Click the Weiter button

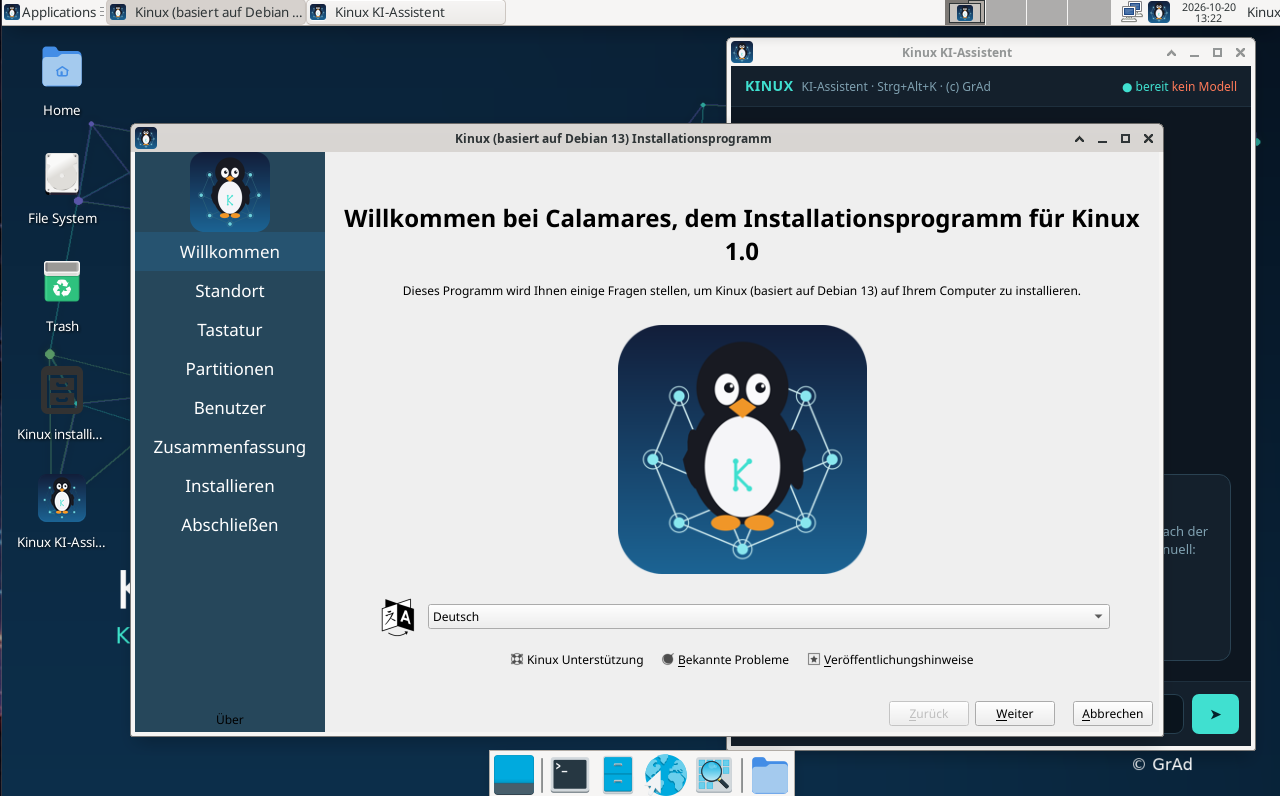pos(1015,714)
